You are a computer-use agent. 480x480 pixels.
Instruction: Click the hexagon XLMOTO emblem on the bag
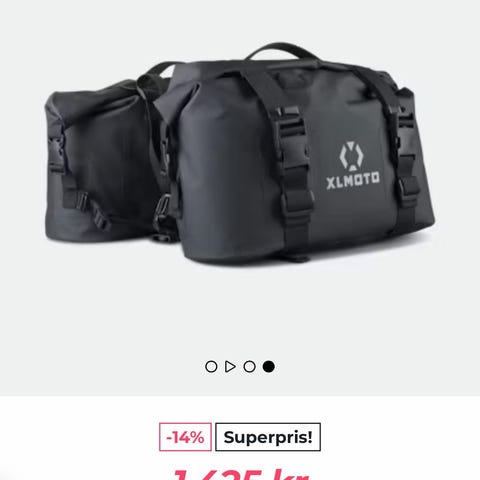click(x=351, y=155)
